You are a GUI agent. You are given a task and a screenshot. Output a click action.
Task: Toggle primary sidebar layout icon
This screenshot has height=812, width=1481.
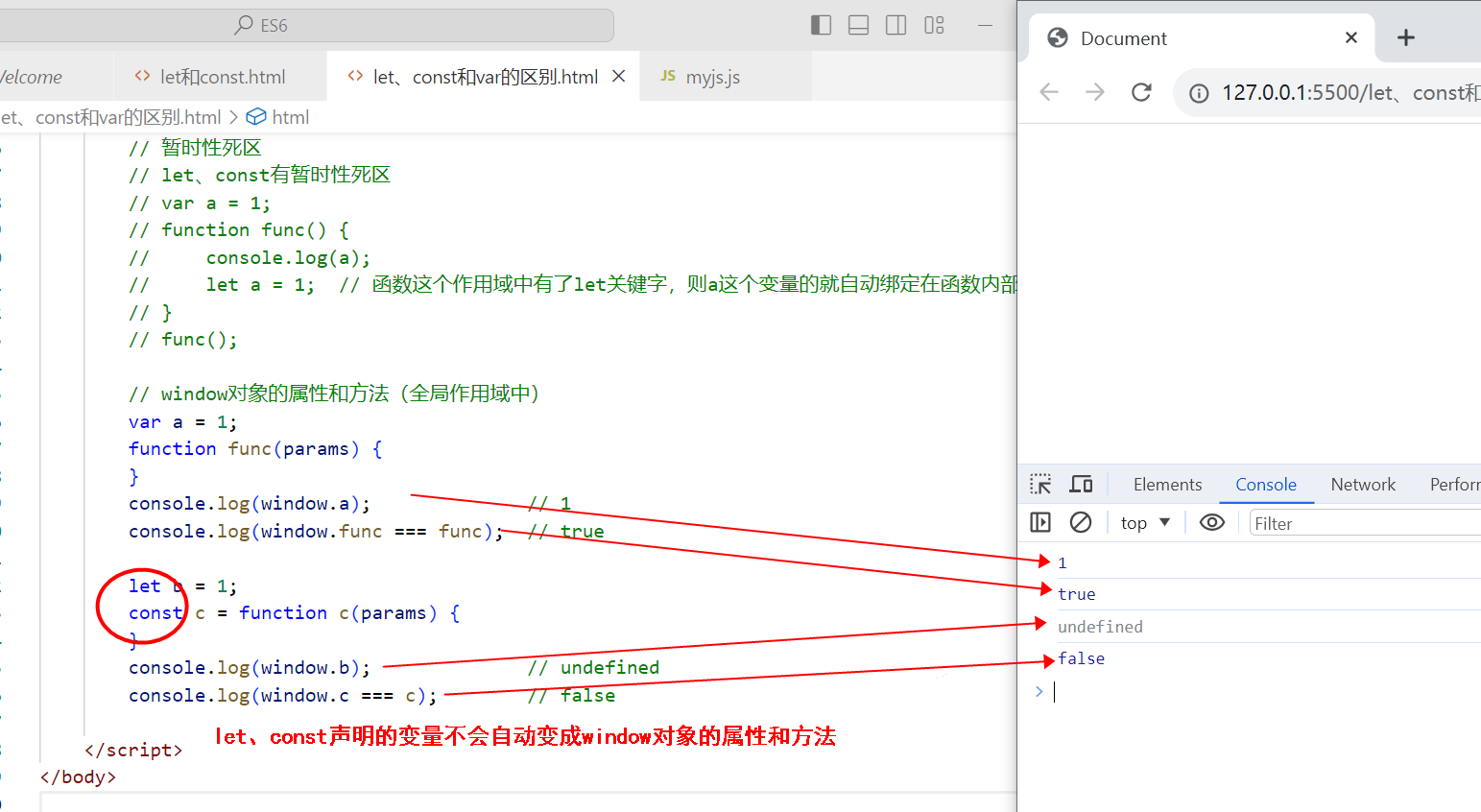click(x=821, y=25)
